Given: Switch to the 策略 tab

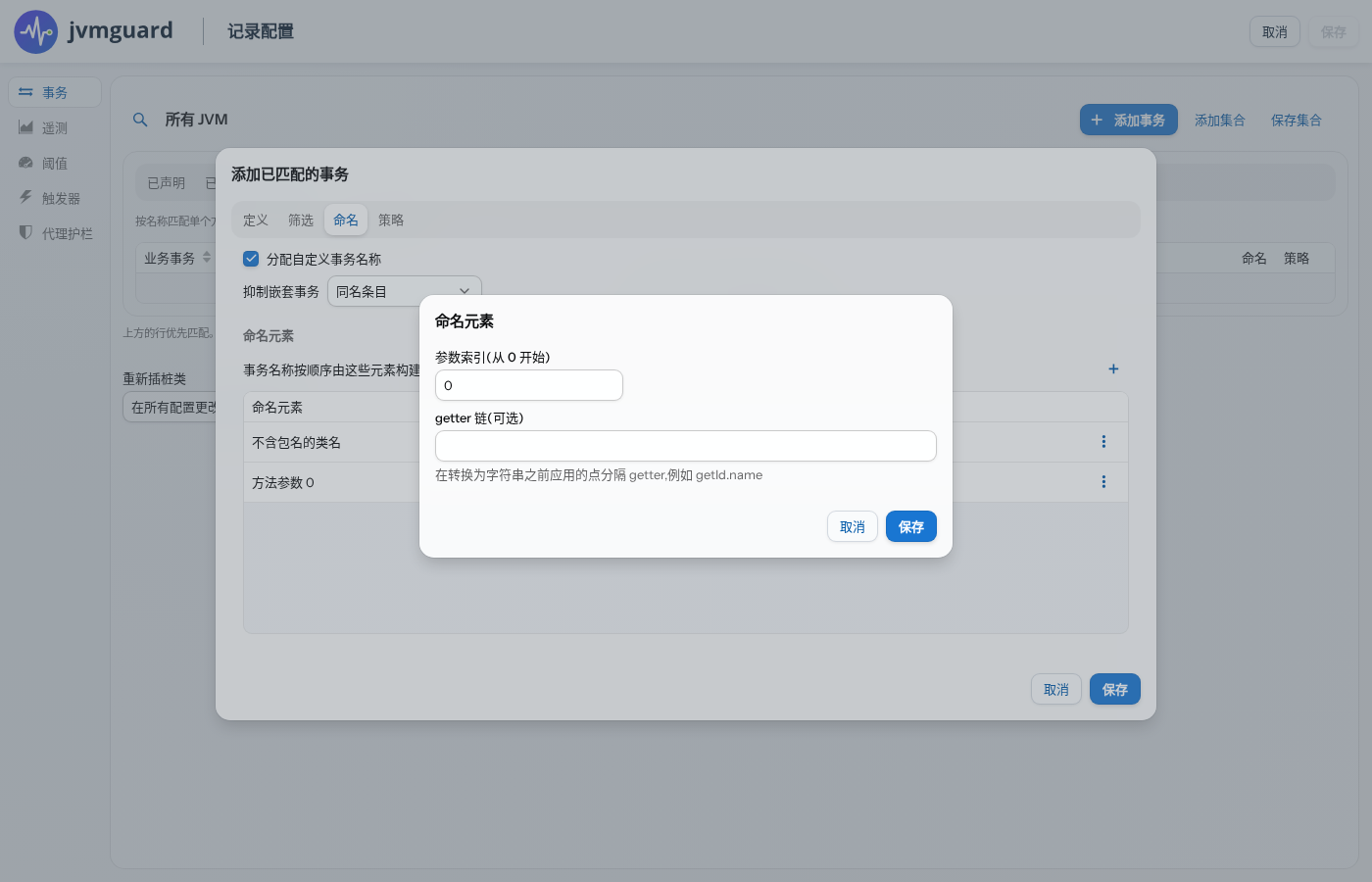Looking at the screenshot, I should point(391,220).
